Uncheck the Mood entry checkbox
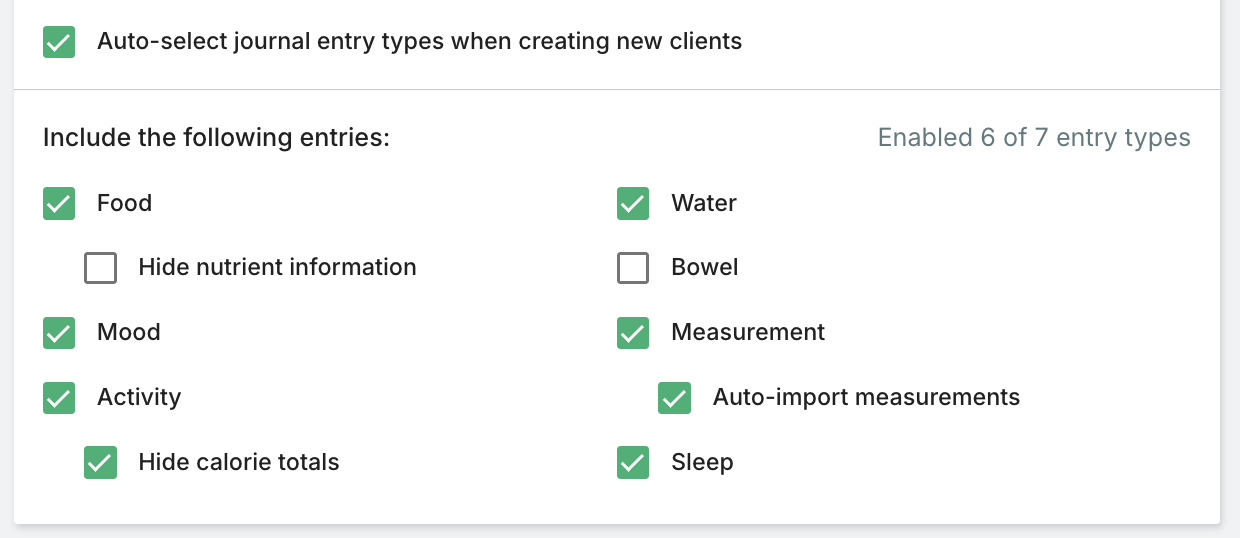Screen dimensions: 1240x538 tap(59, 332)
